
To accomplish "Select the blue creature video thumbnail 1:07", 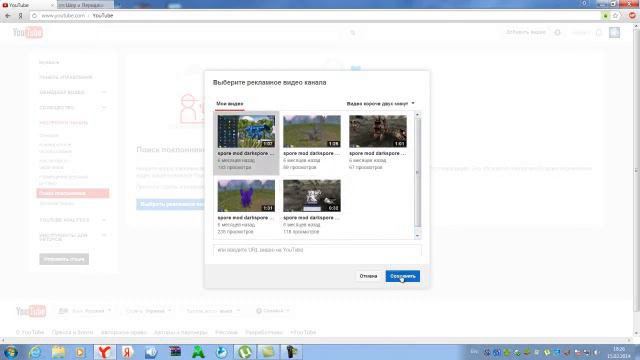I will [246, 131].
